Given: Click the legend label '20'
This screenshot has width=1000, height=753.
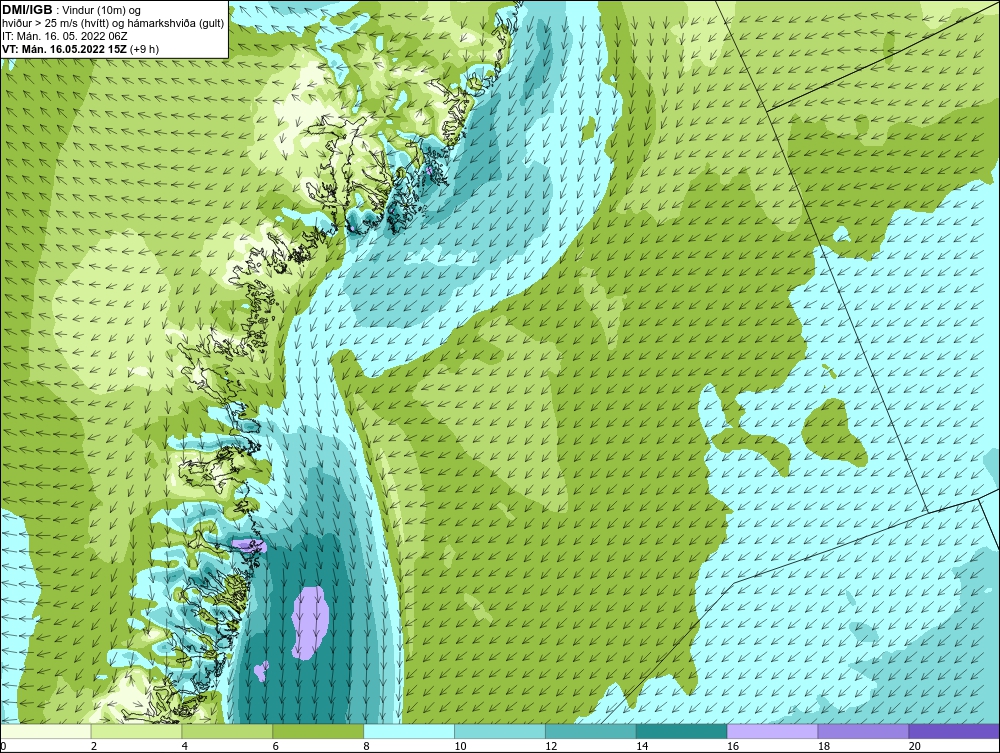Looking at the screenshot, I should [915, 746].
